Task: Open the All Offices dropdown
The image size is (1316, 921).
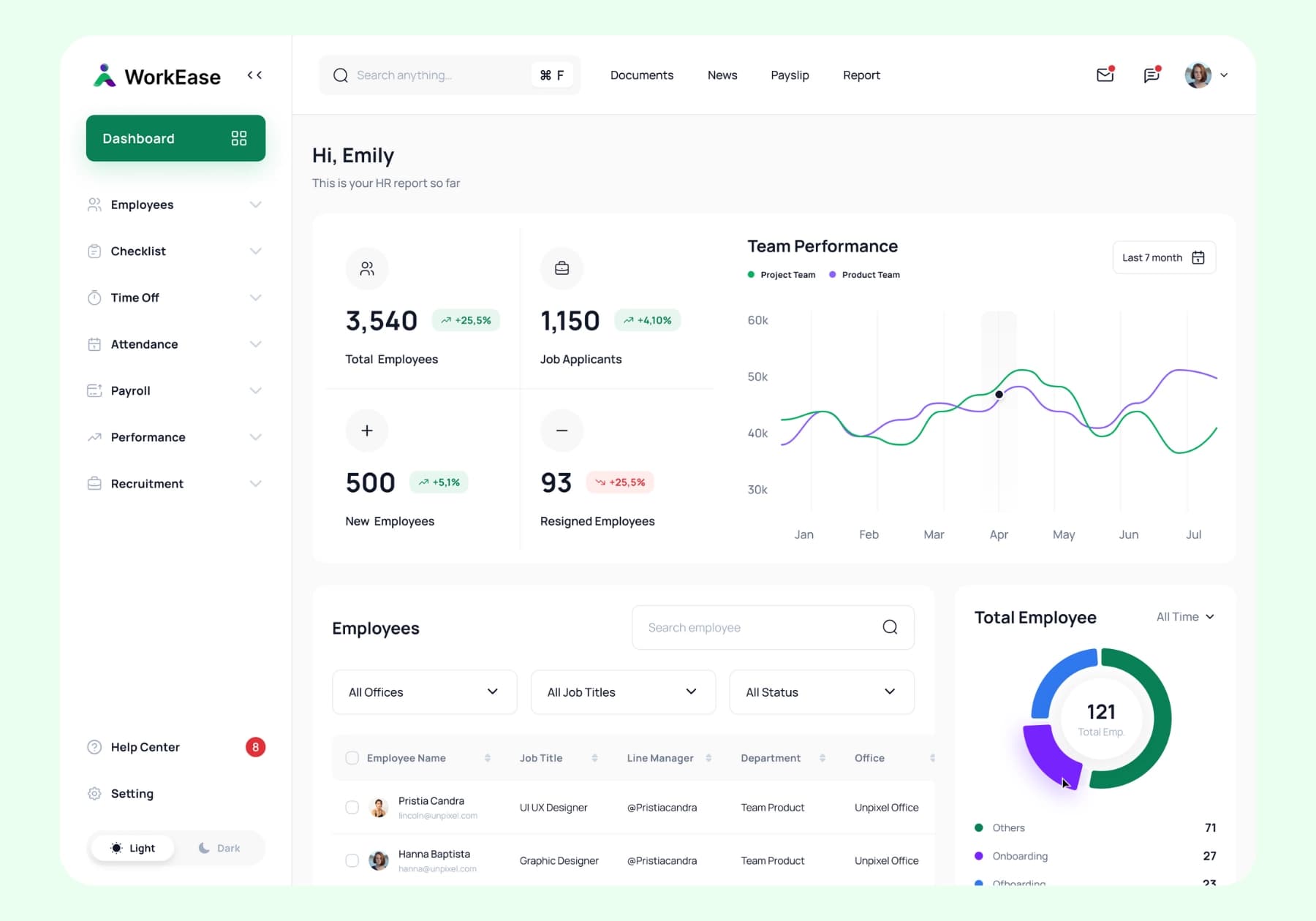Action: (x=424, y=692)
